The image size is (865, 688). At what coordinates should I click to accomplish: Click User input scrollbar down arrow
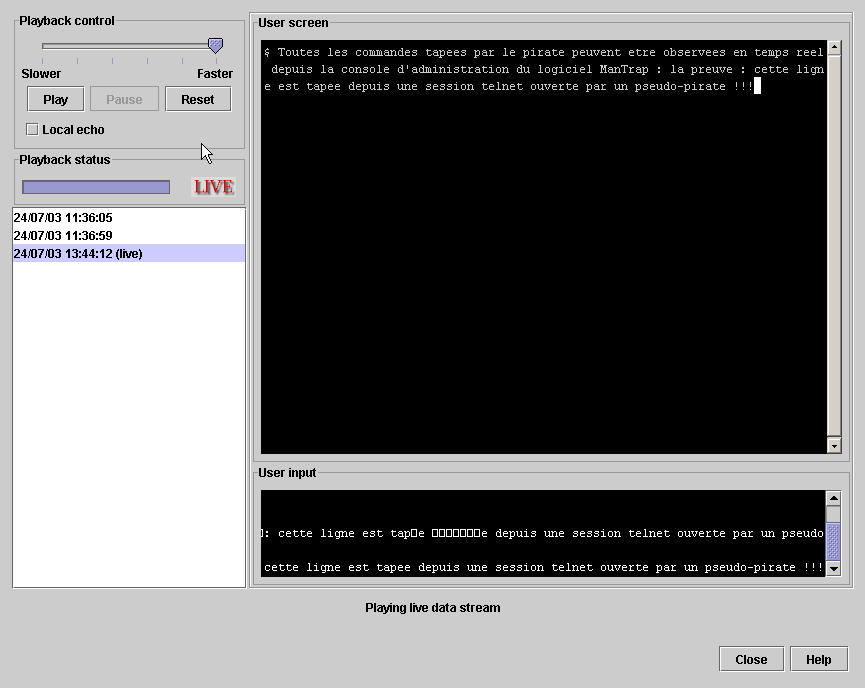click(x=833, y=568)
